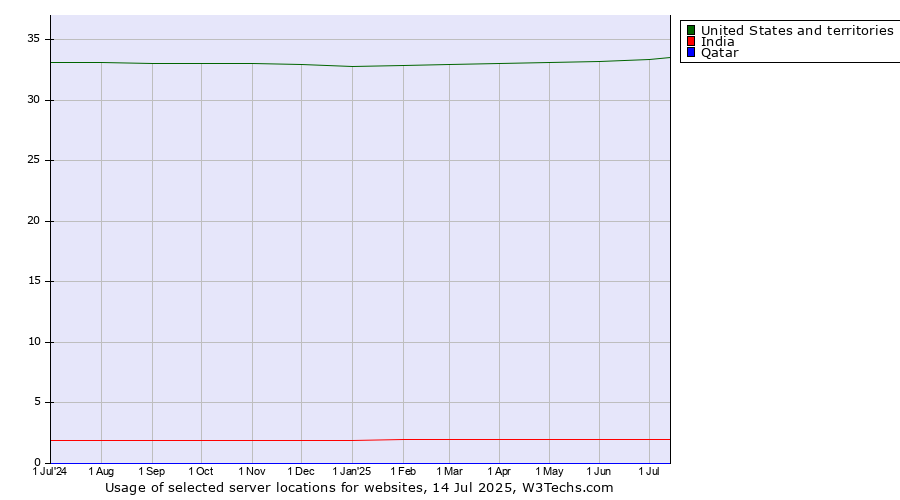Click the red India legend swatch
Screen dimensions: 900x500
pyautogui.click(x=691, y=41)
